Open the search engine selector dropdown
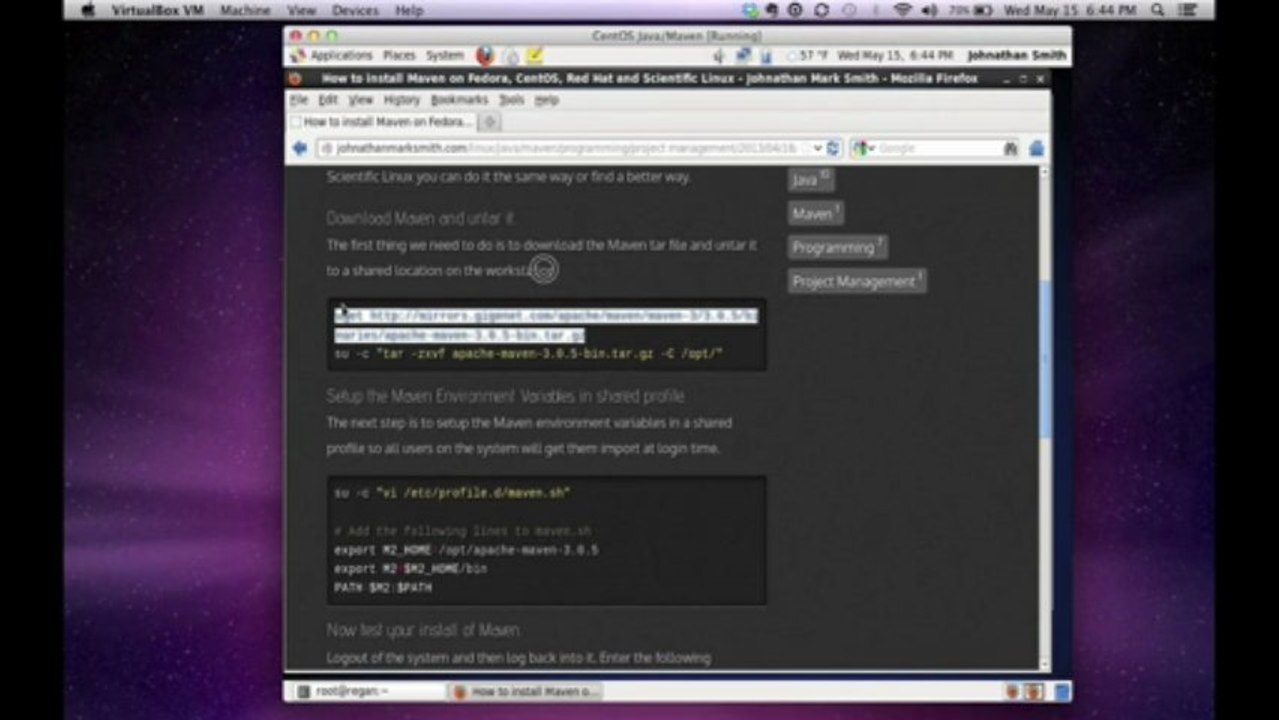 coord(863,148)
